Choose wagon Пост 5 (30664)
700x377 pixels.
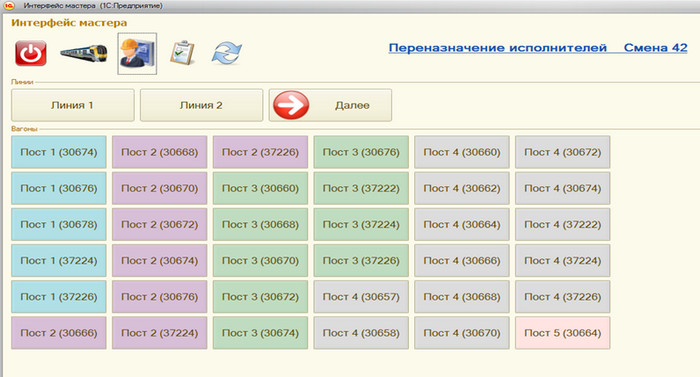563,333
